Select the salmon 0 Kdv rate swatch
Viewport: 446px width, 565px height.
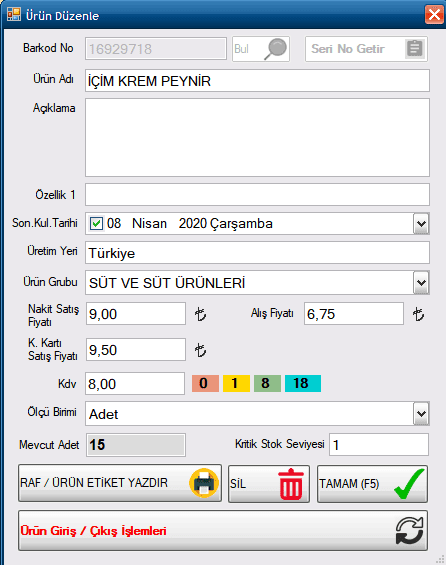click(x=205, y=383)
